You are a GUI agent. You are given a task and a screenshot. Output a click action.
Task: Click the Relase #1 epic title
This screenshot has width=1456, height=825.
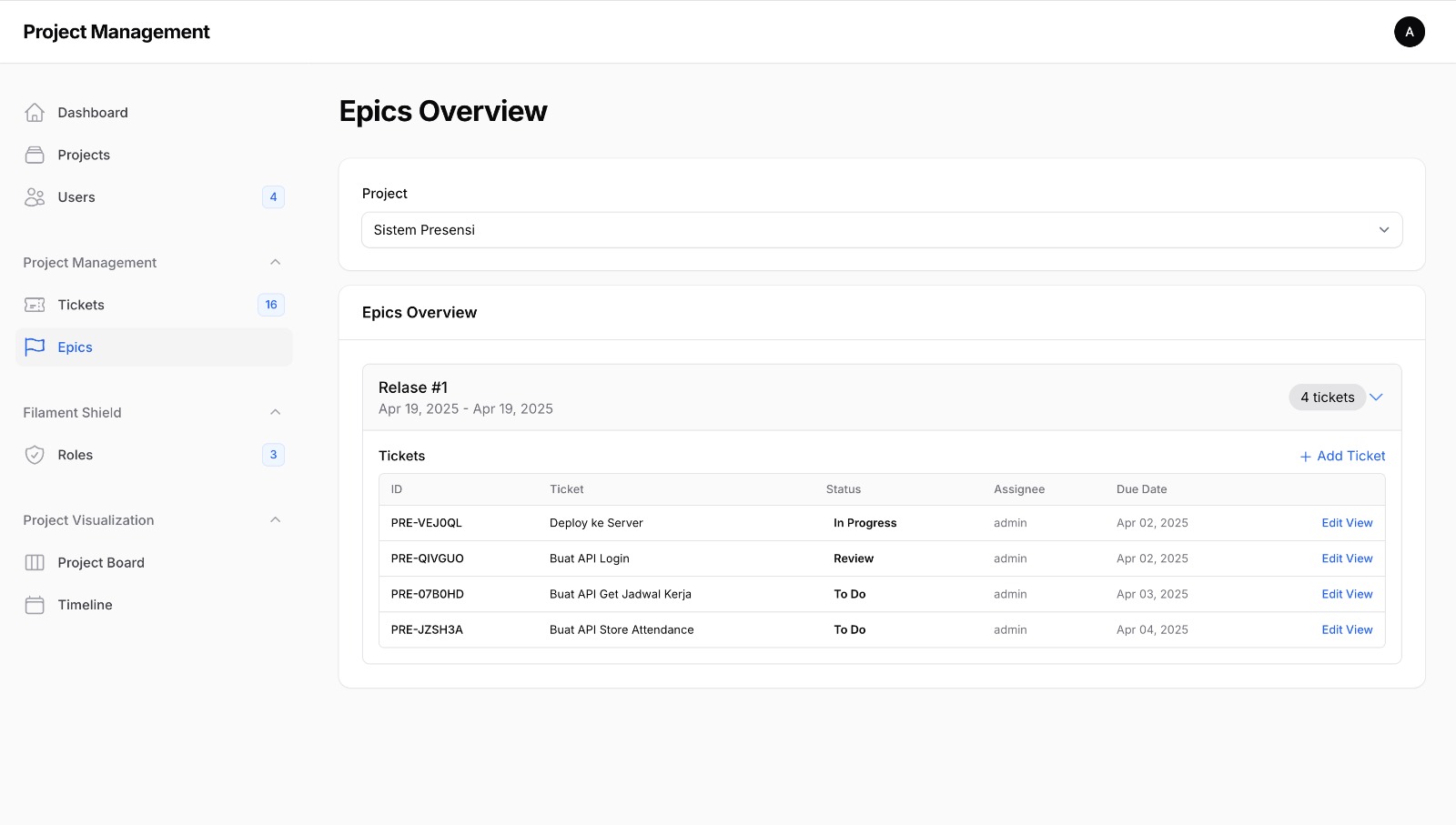click(413, 387)
